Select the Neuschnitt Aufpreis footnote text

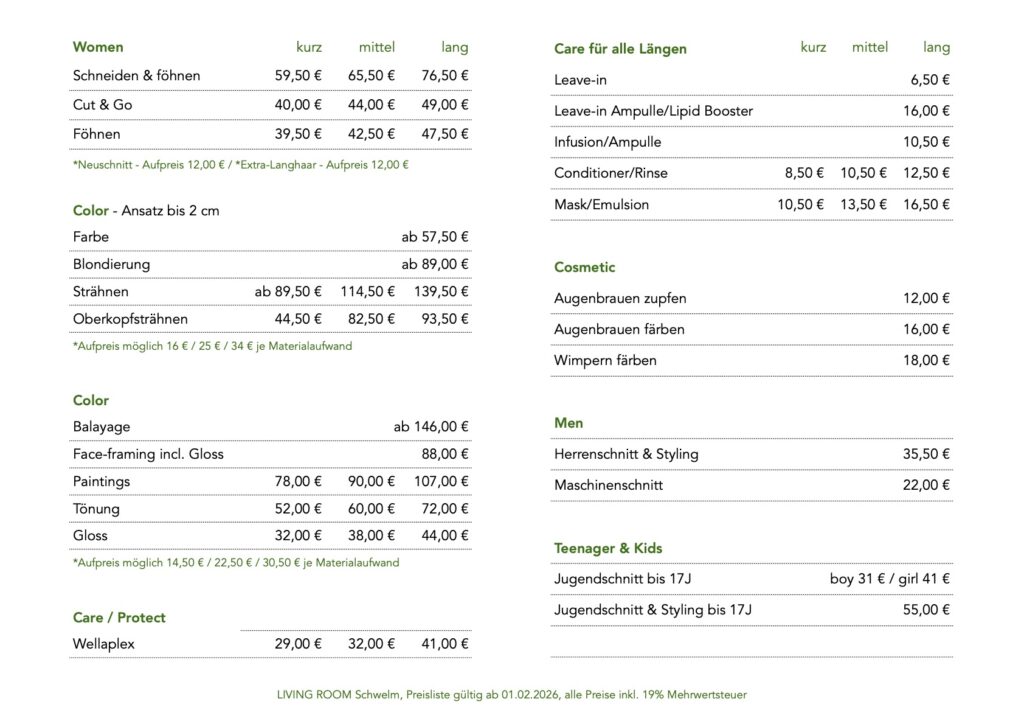click(x=240, y=165)
